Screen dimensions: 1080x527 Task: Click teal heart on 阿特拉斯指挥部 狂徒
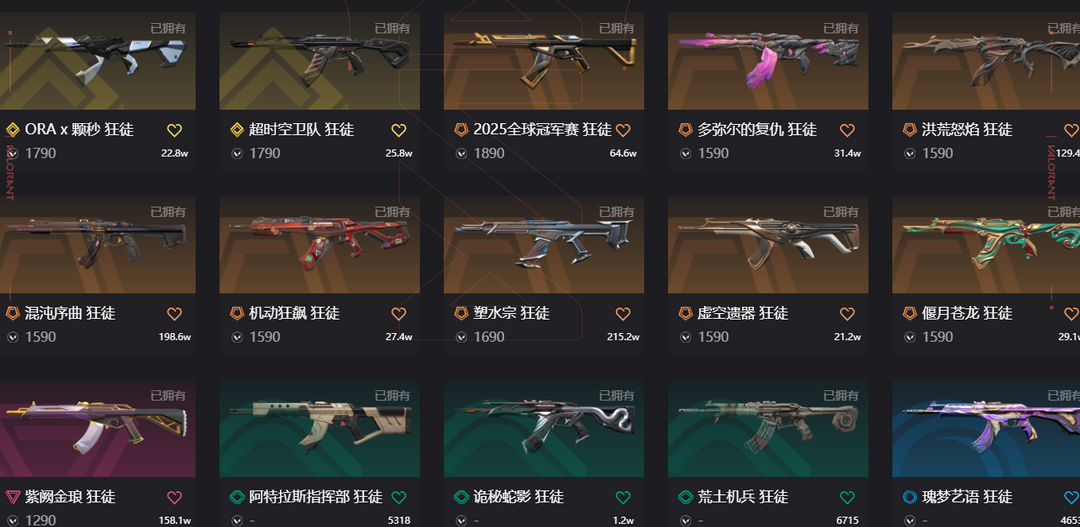[x=399, y=497]
